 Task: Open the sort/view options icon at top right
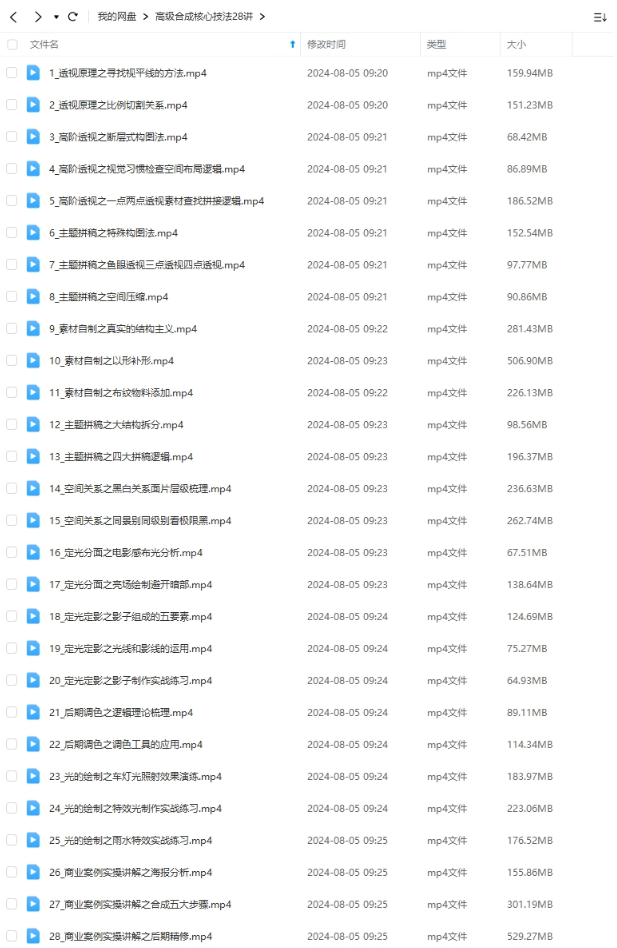point(600,18)
